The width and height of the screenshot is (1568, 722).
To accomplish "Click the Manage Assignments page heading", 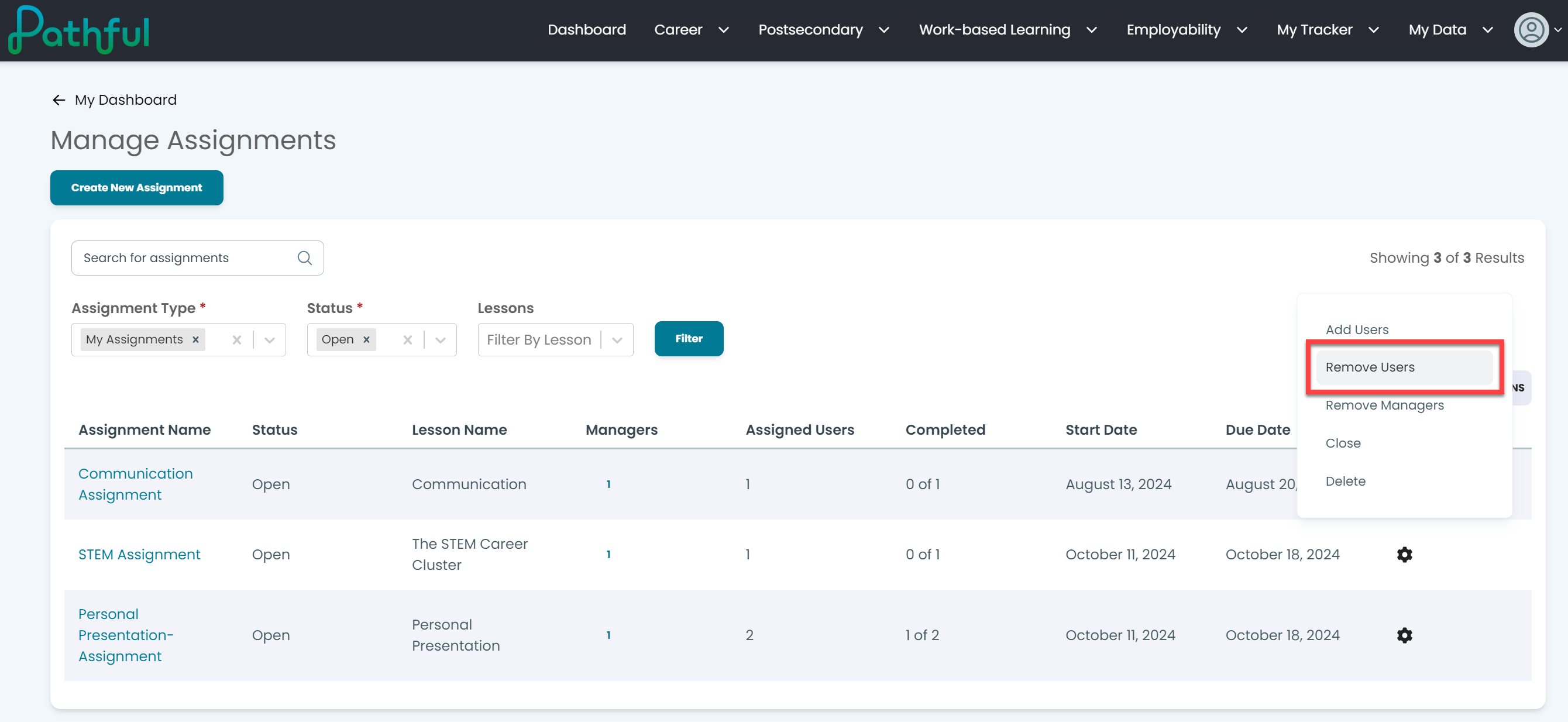I will click(193, 140).
